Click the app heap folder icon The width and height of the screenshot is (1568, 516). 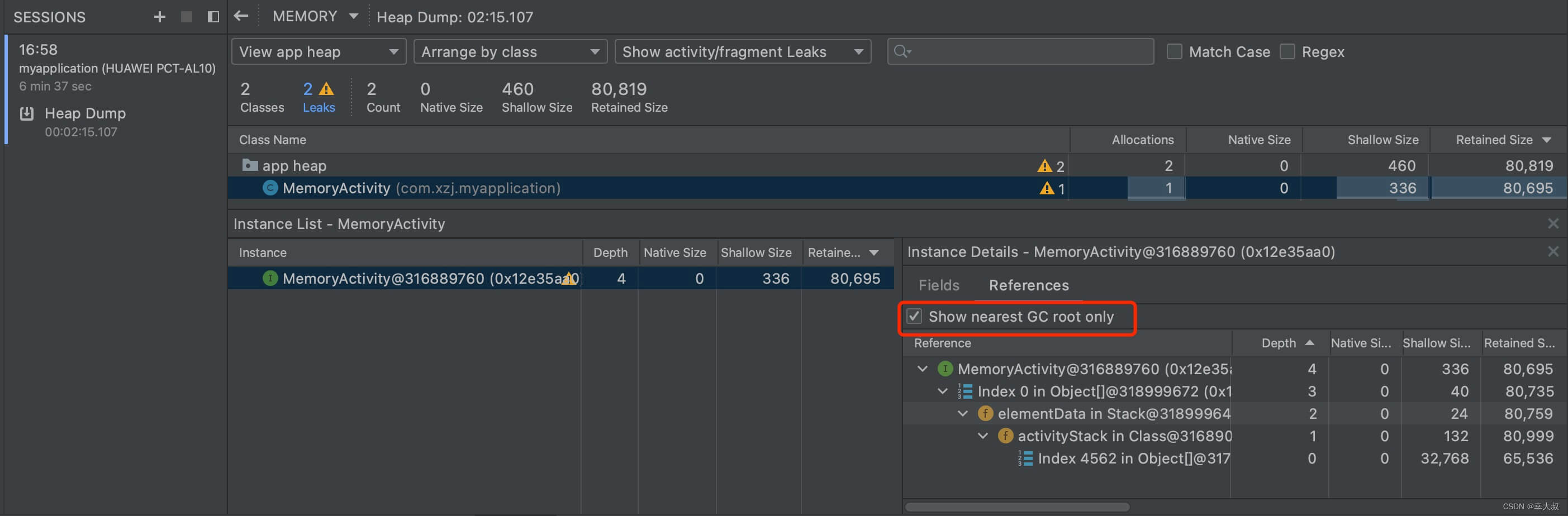[x=250, y=165]
